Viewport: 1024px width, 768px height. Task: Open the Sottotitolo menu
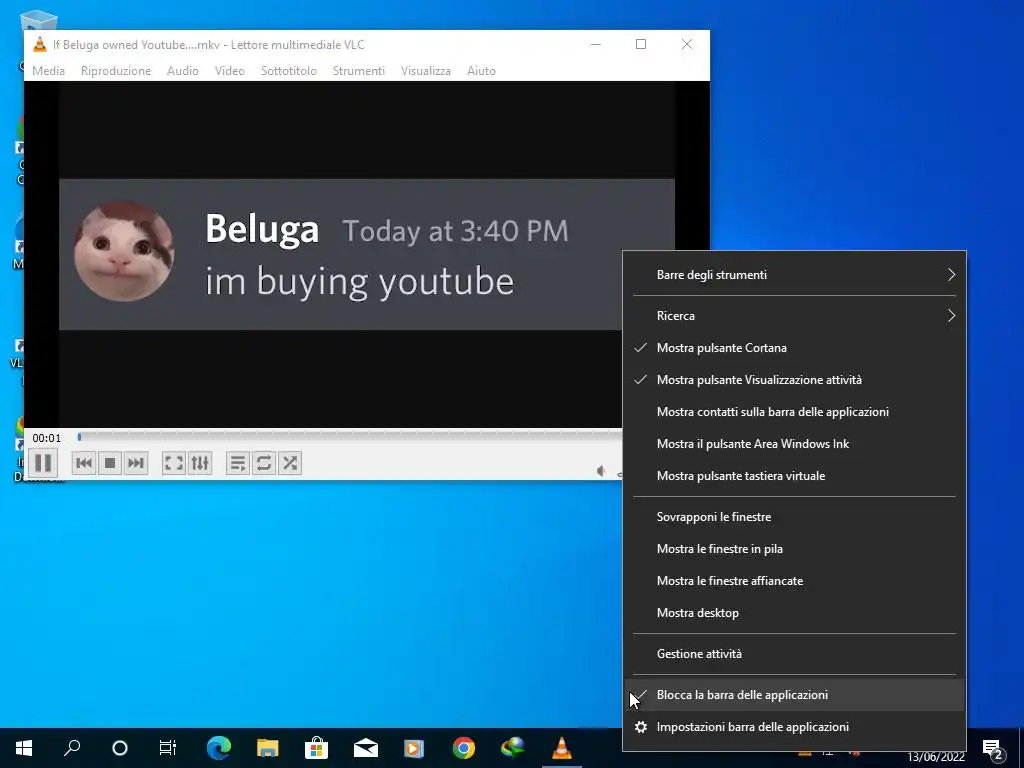click(x=289, y=71)
